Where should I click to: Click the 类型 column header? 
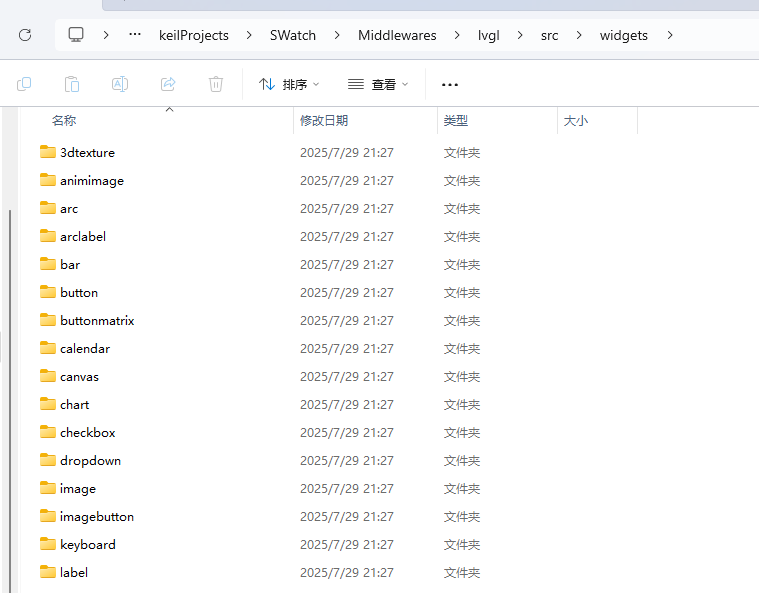pos(456,120)
